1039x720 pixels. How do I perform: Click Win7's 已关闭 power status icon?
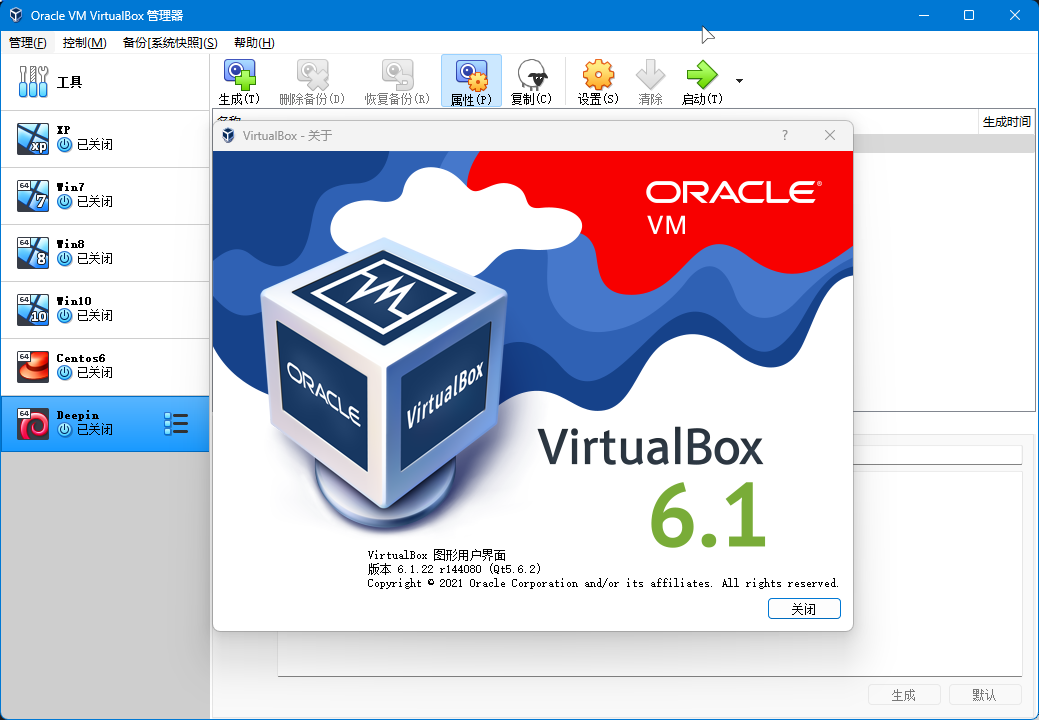[64, 201]
